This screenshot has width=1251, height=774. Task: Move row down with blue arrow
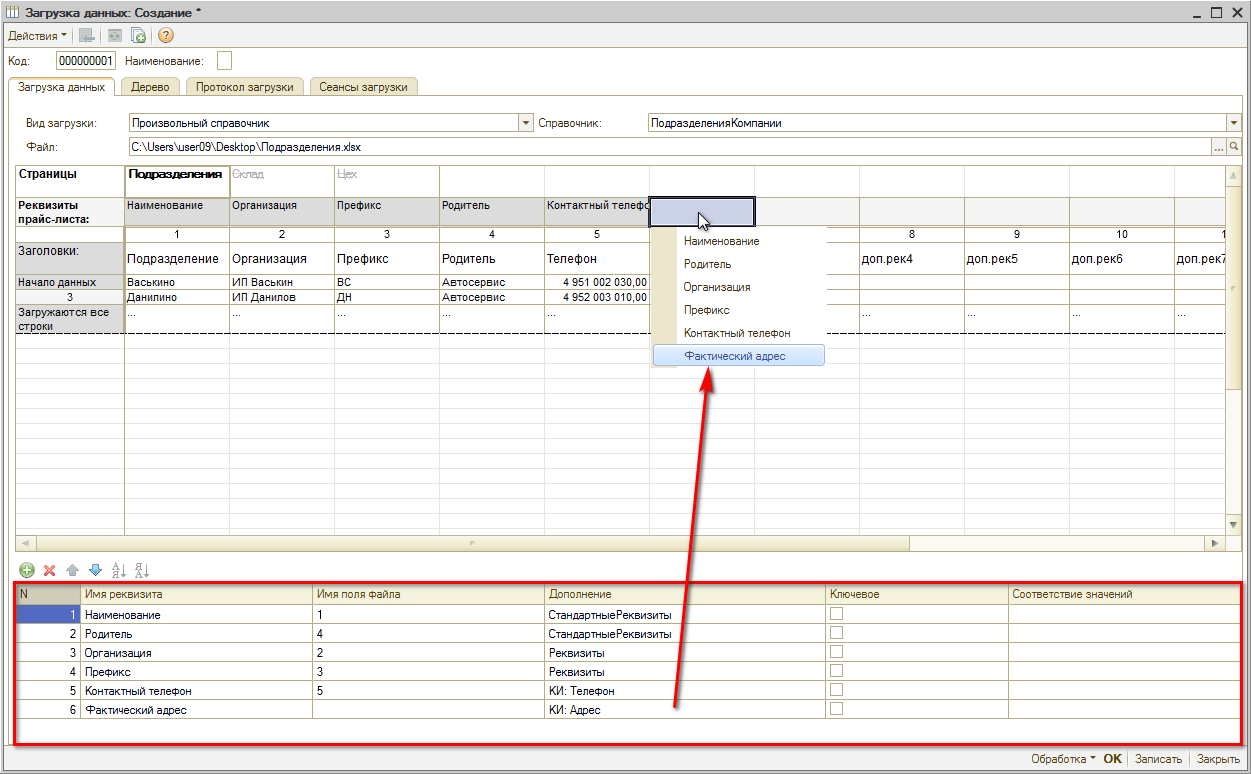point(95,570)
